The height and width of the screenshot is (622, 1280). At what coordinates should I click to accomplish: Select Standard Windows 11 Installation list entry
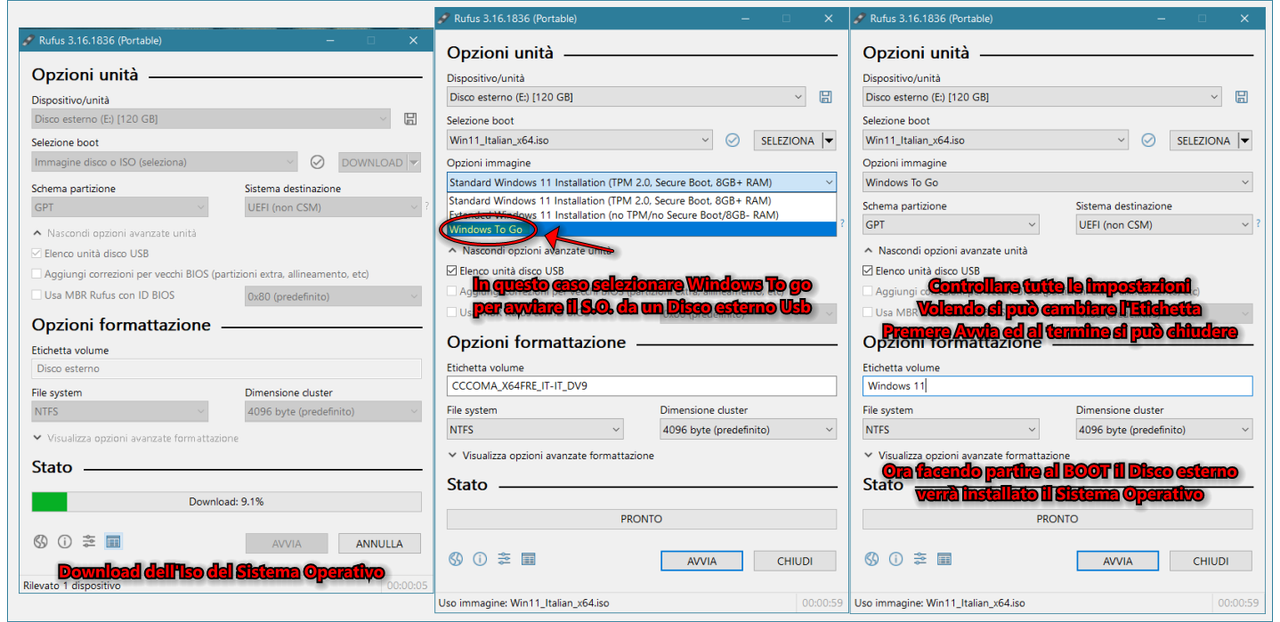(641, 200)
